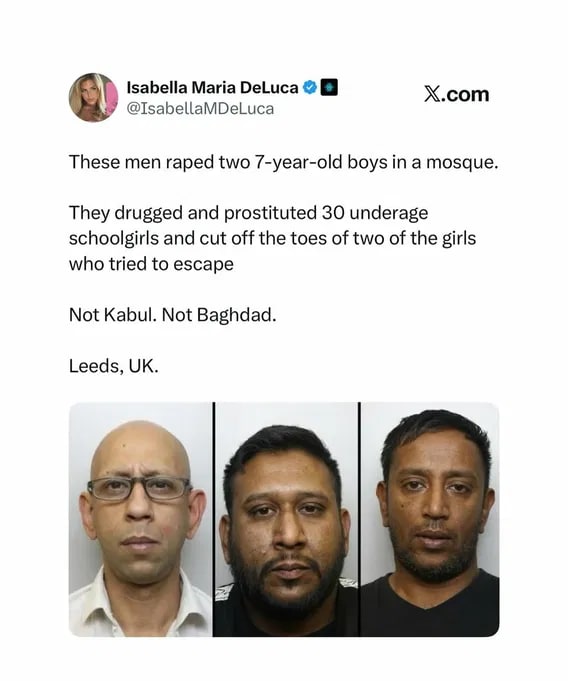
Task: Open the left photo of bald man with glasses
Action: point(140,519)
